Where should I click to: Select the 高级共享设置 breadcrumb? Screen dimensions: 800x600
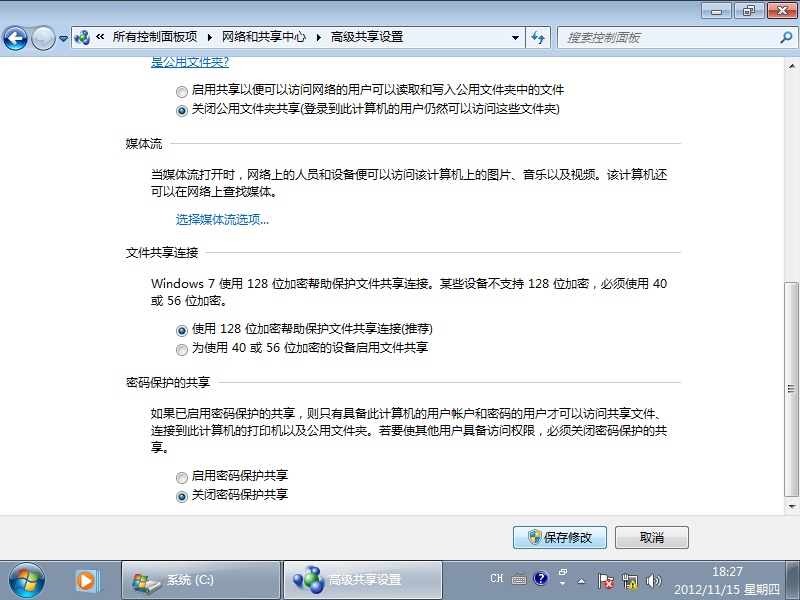coord(367,37)
